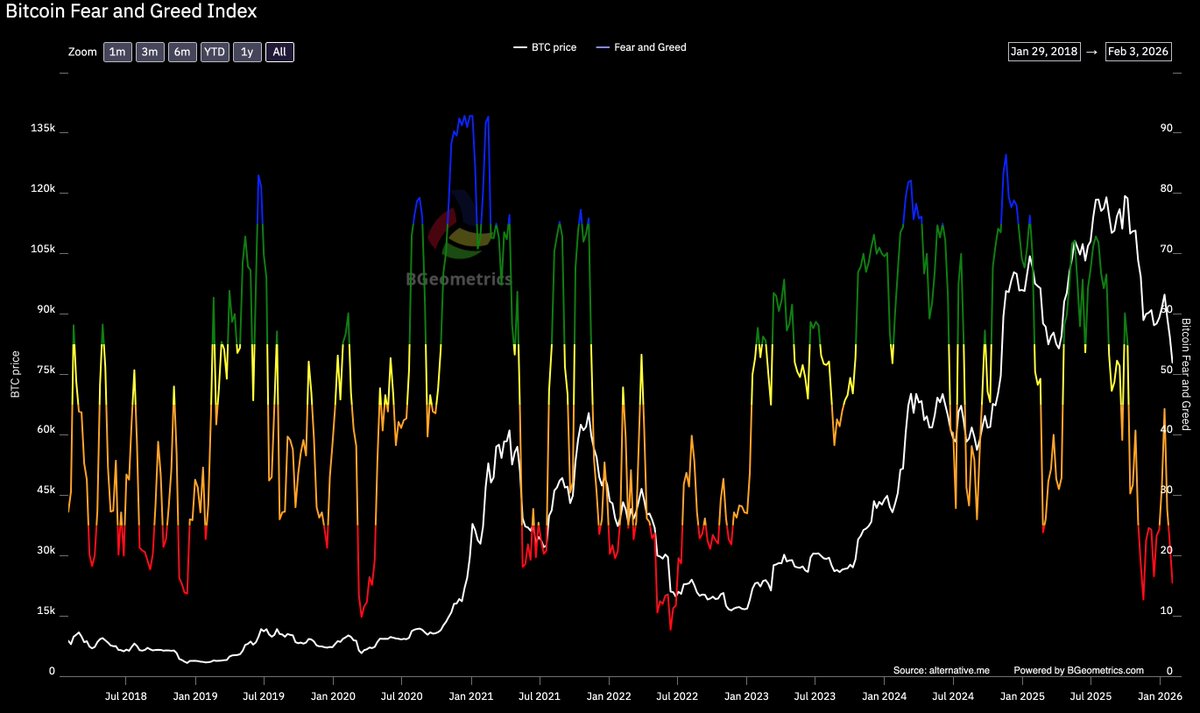The height and width of the screenshot is (713, 1200).
Task: Click the 90 Fear and Greed axis value
Action: (x=1166, y=129)
